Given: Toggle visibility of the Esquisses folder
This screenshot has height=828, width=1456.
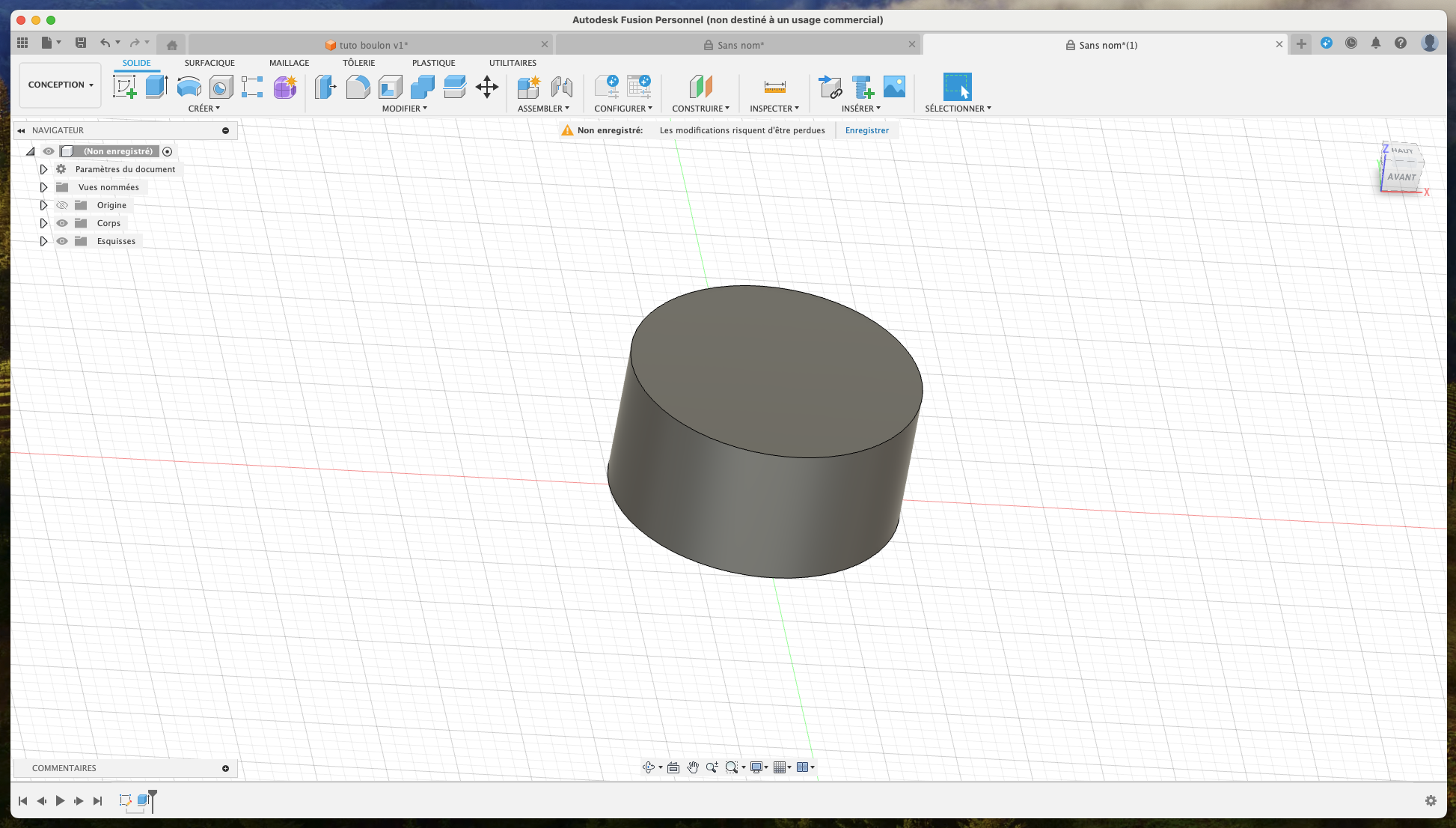Looking at the screenshot, I should click(62, 241).
